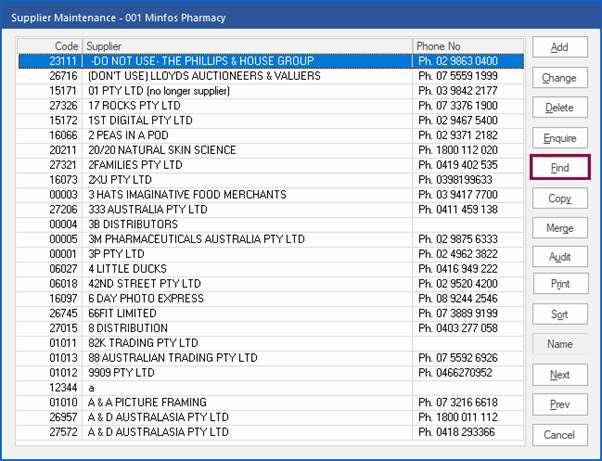Click phone Ph. 07 5559 1999

point(458,76)
